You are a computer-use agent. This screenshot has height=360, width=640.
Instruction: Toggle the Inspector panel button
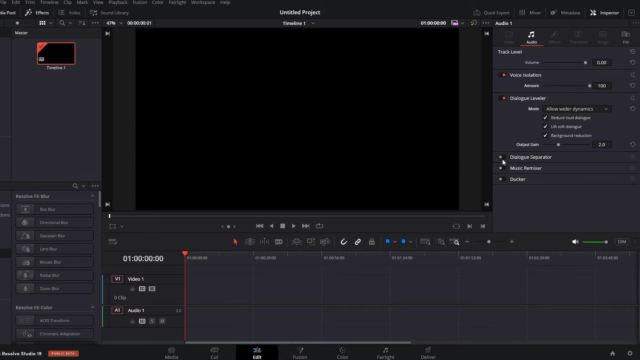604,13
